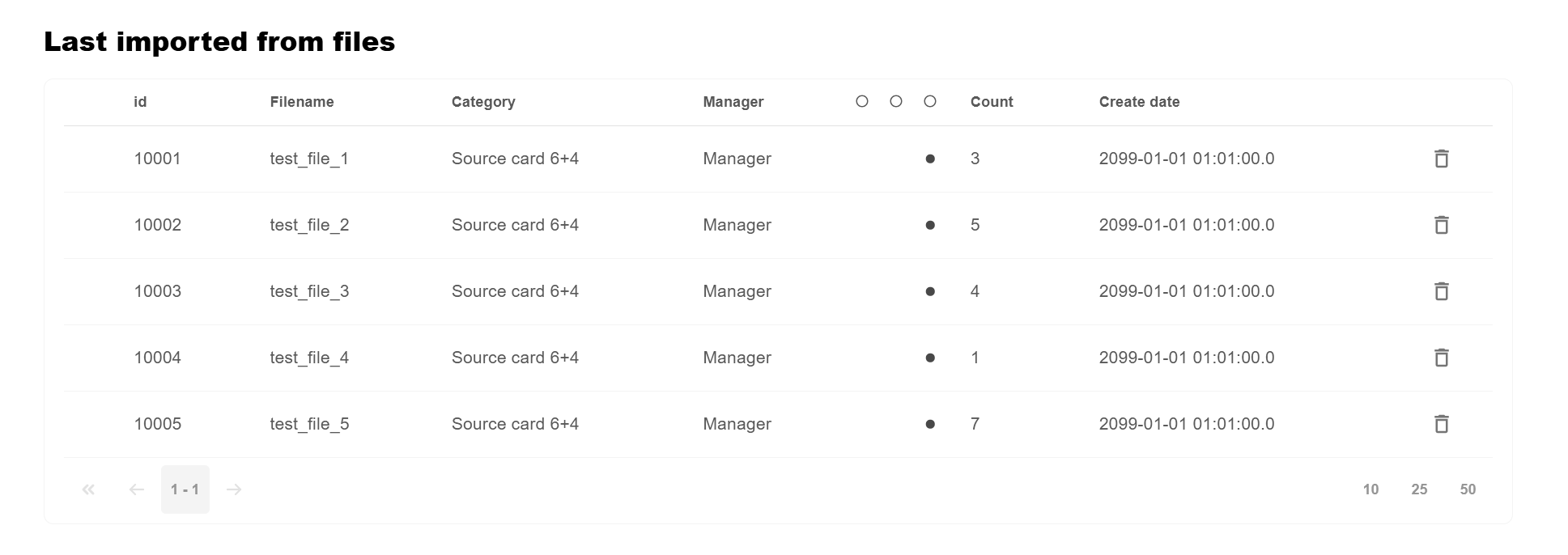Remove import 10003 with trash icon

coord(1441,291)
